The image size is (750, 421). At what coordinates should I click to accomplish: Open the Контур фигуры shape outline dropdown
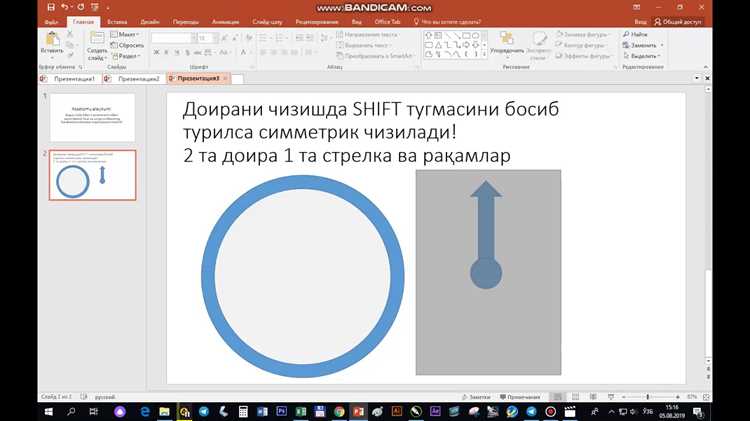(581, 45)
